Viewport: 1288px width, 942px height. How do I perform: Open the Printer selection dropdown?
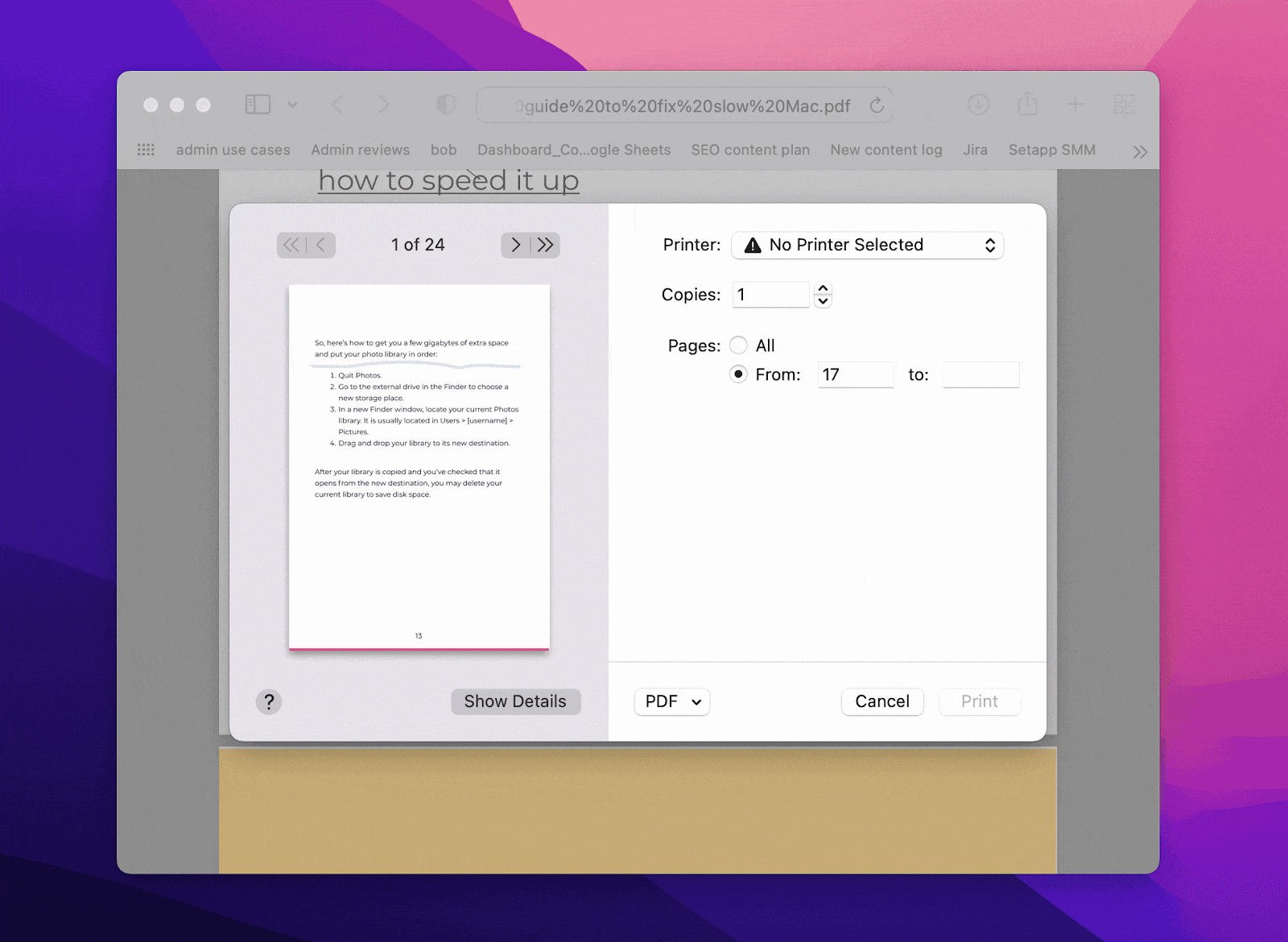pyautogui.click(x=867, y=246)
